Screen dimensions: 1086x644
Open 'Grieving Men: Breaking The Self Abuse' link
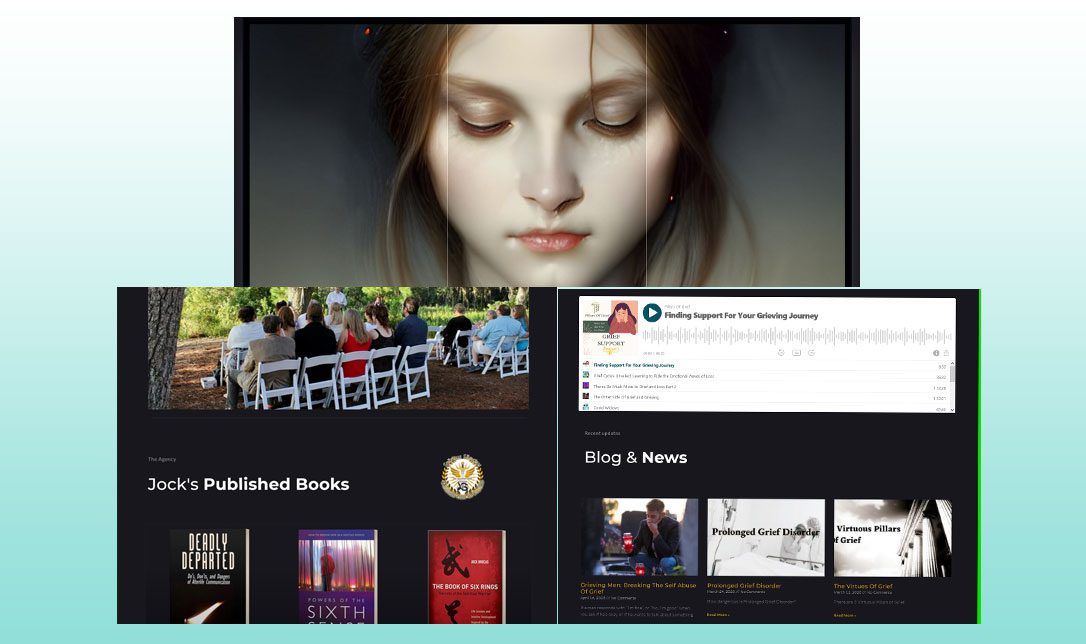[x=638, y=588]
